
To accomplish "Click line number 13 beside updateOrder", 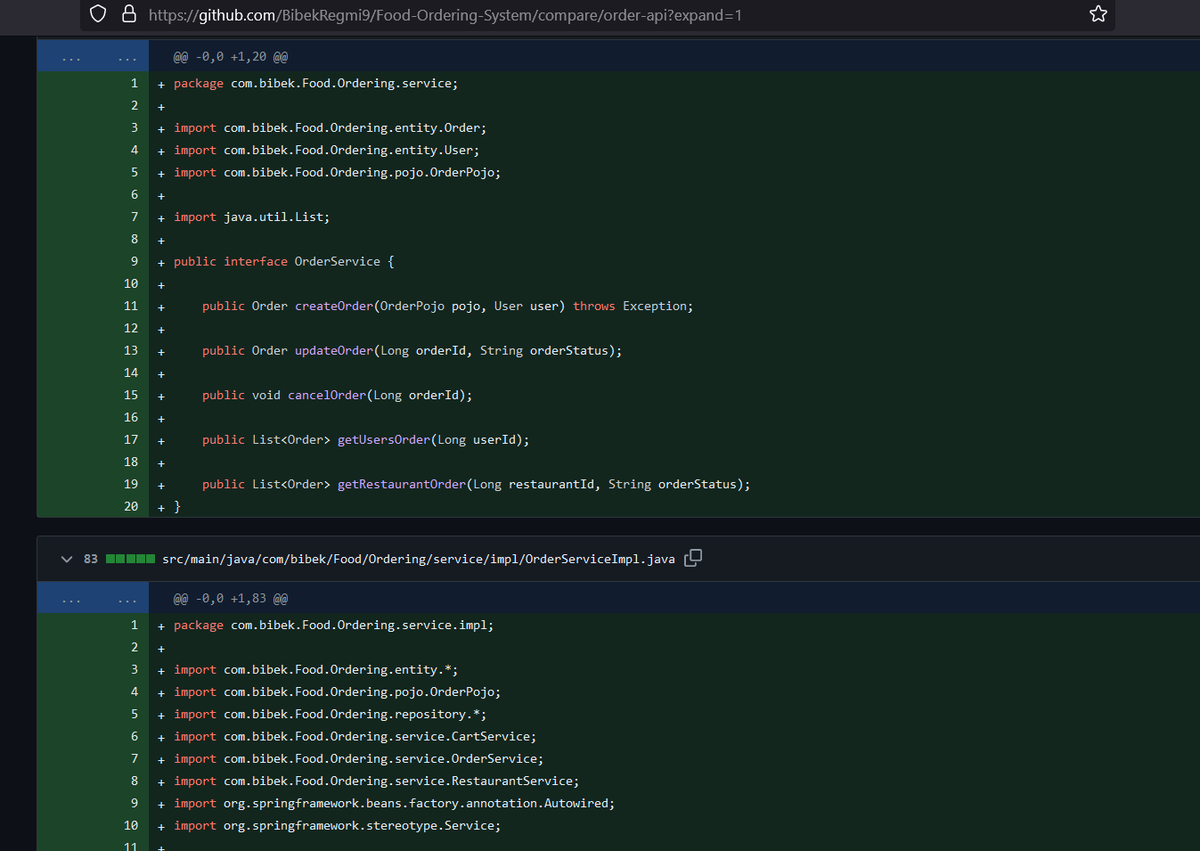I will tap(131, 351).
